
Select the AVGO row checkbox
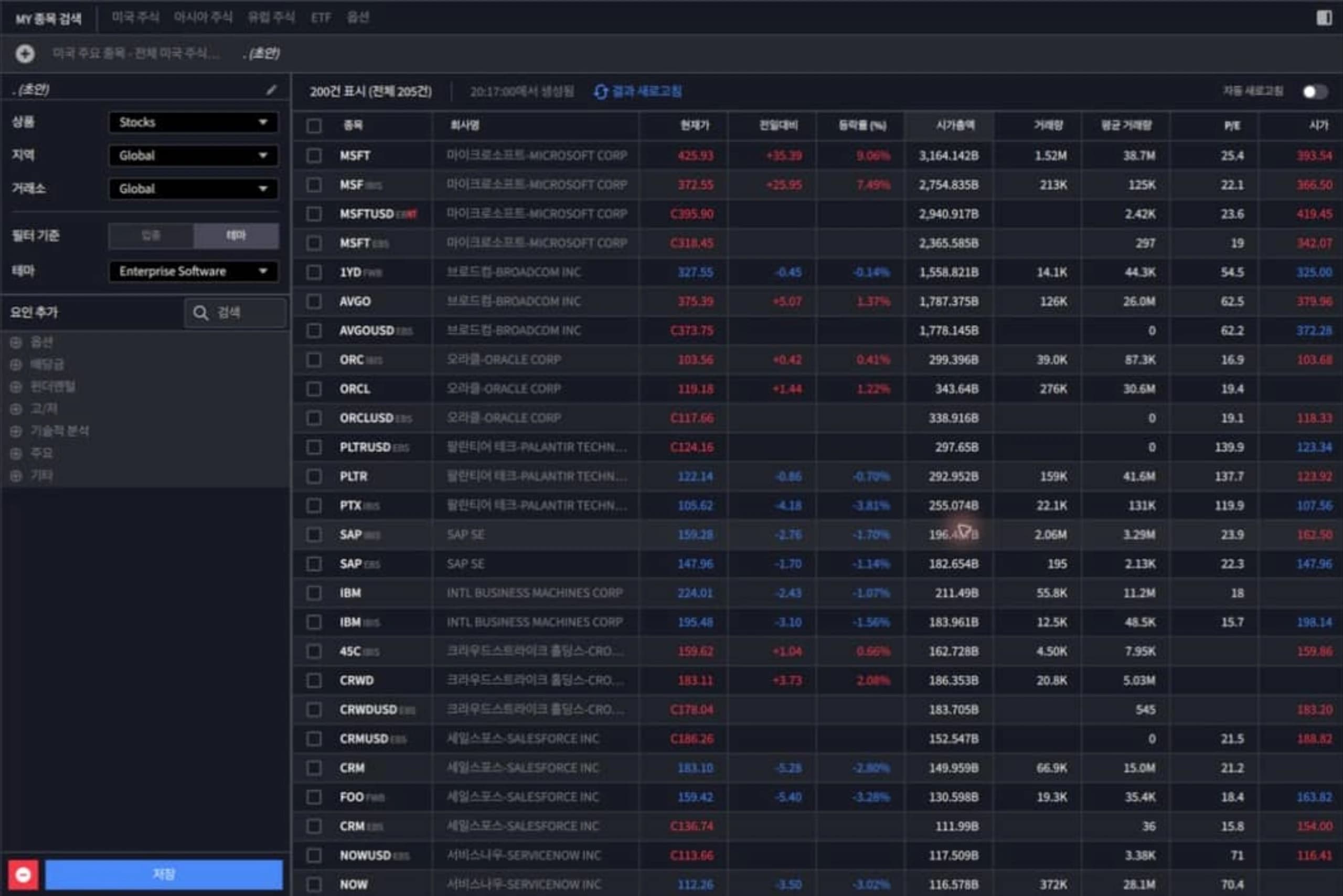pyautogui.click(x=314, y=301)
